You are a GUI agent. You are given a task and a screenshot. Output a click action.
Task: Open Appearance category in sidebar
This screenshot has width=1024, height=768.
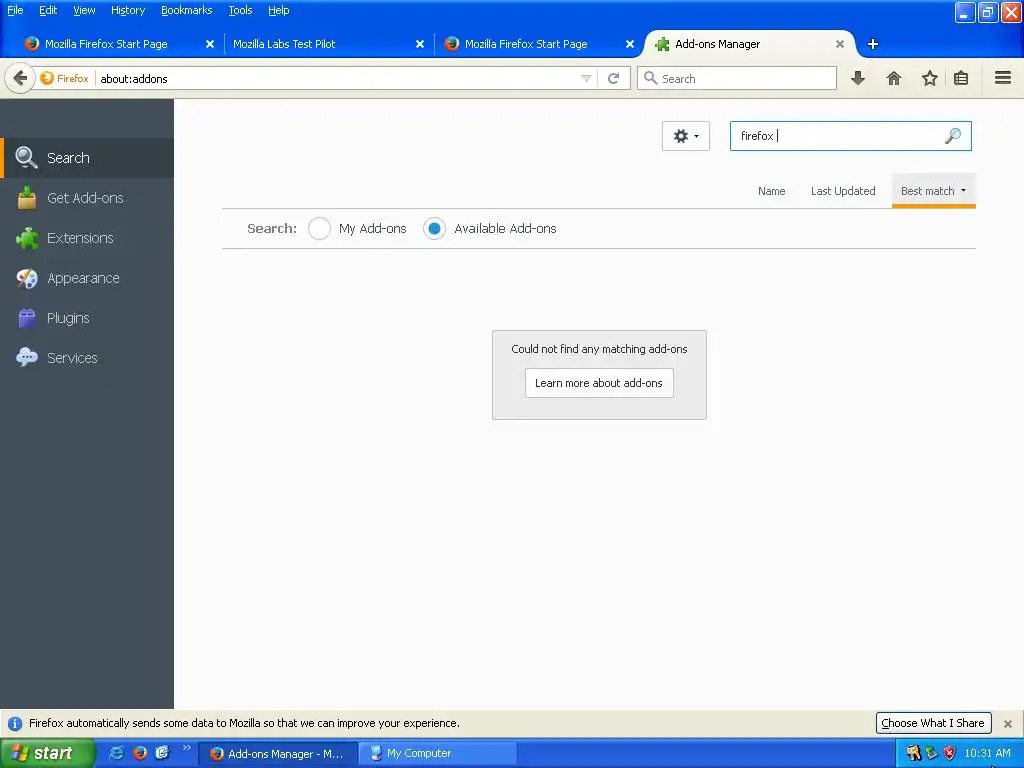click(88, 278)
